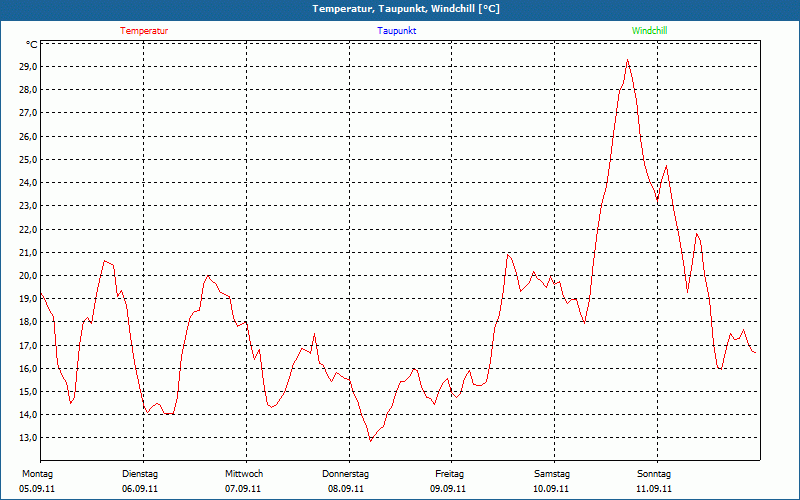Click the 25,0 y-axis value
Image resolution: width=800 pixels, height=500 pixels.
coord(28,159)
